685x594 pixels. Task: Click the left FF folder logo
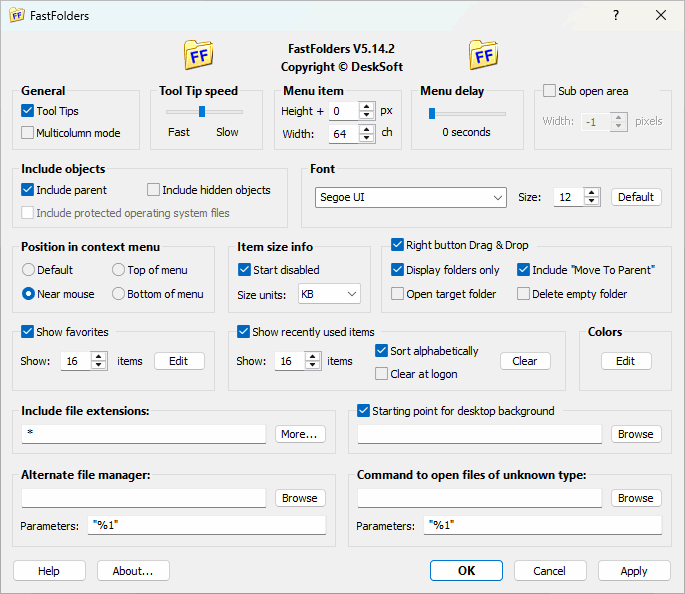tap(198, 55)
